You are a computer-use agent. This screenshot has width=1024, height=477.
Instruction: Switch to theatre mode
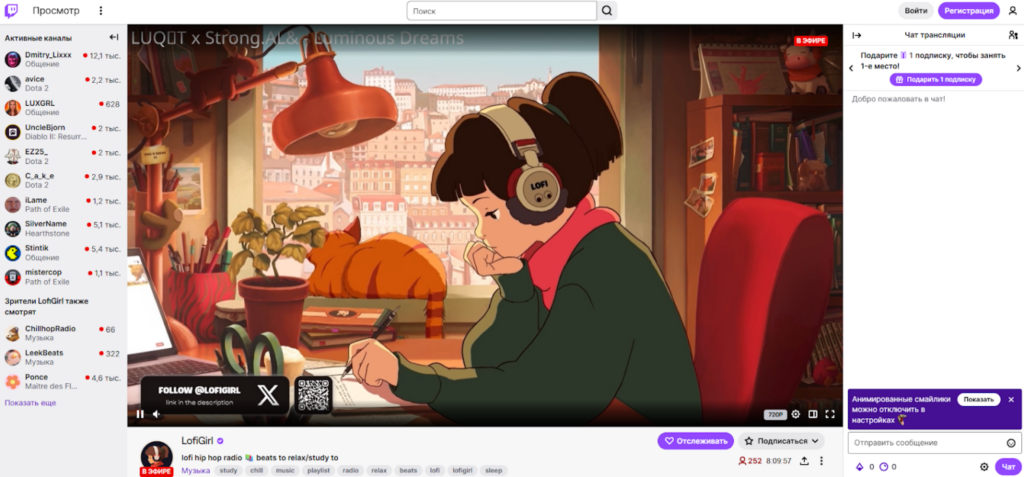tap(813, 414)
